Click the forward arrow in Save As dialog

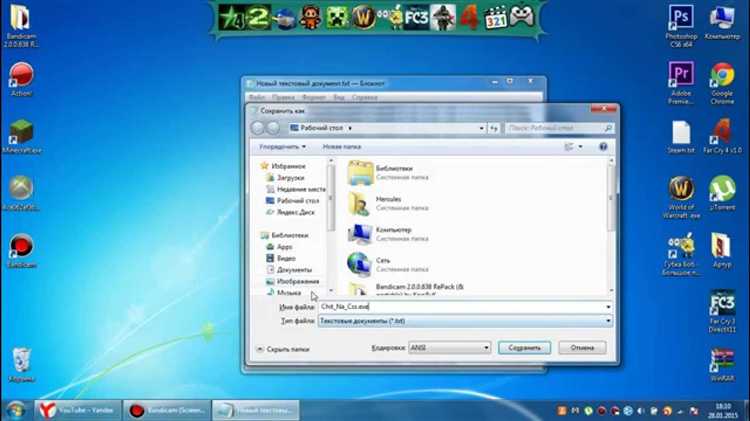point(273,128)
